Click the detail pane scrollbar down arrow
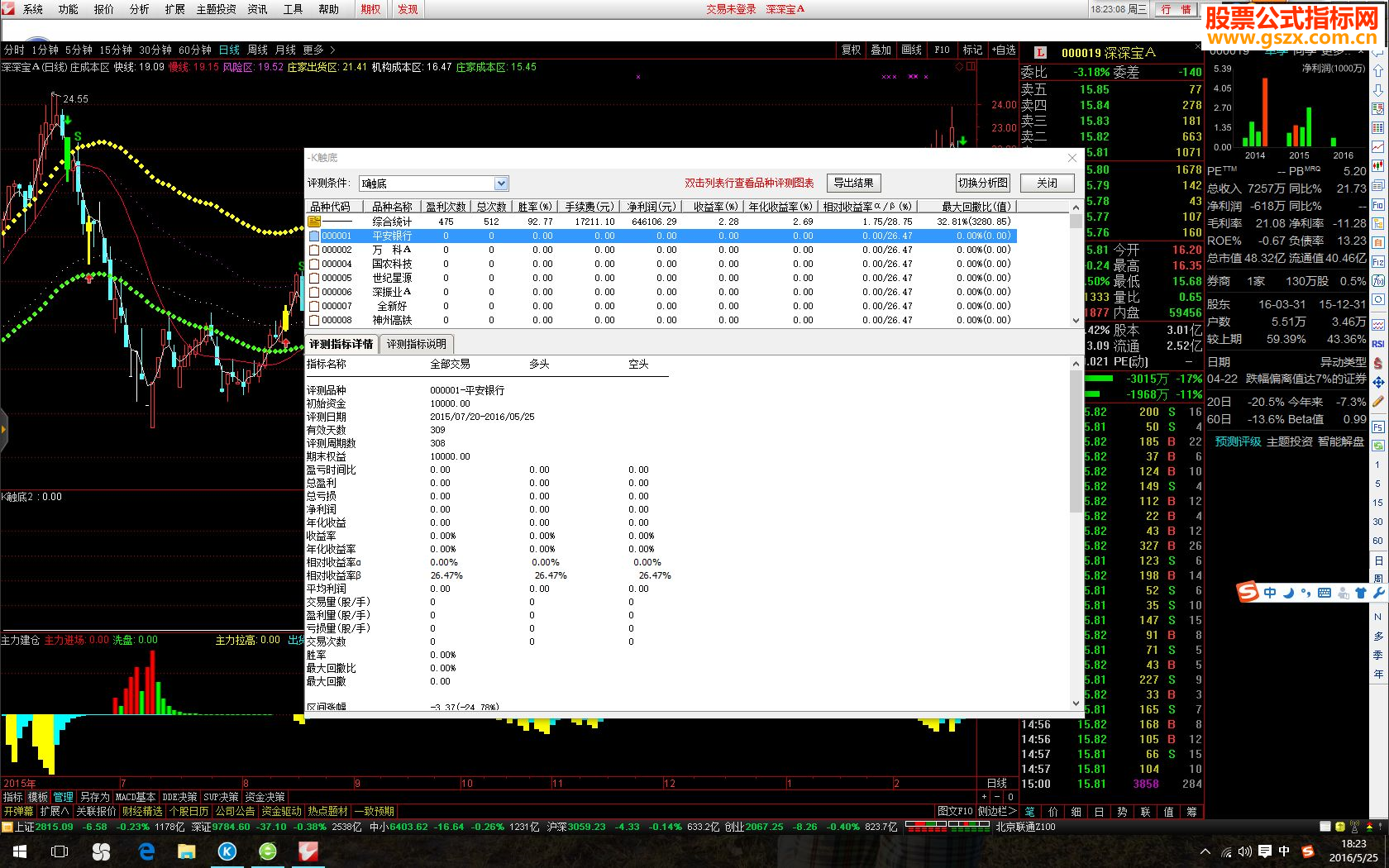Screen dimensions: 1389x868 1076,703
